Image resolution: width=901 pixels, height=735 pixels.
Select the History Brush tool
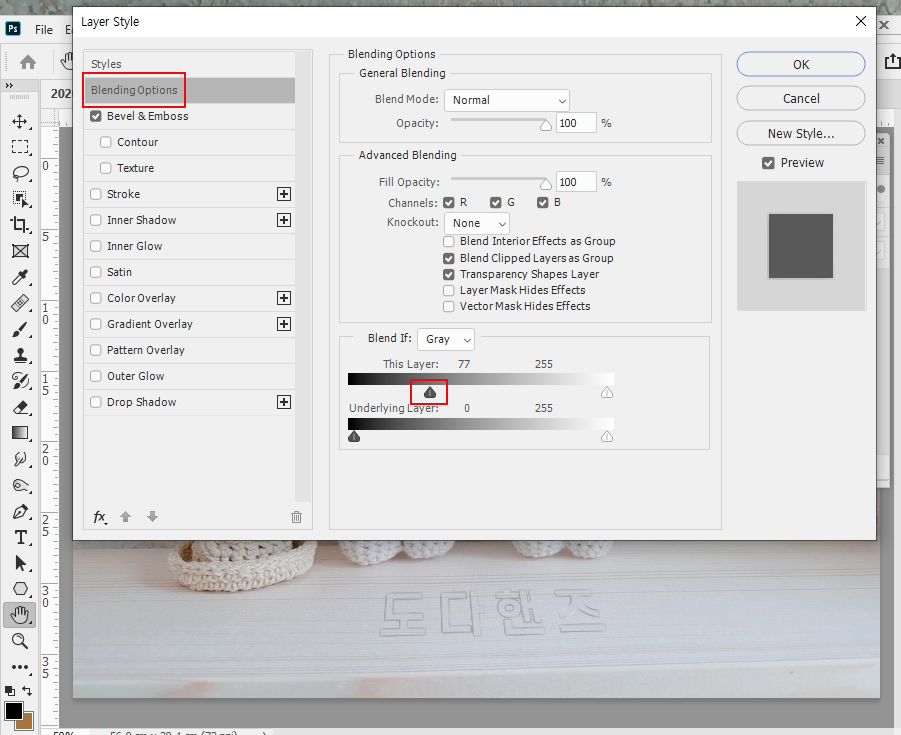point(20,381)
